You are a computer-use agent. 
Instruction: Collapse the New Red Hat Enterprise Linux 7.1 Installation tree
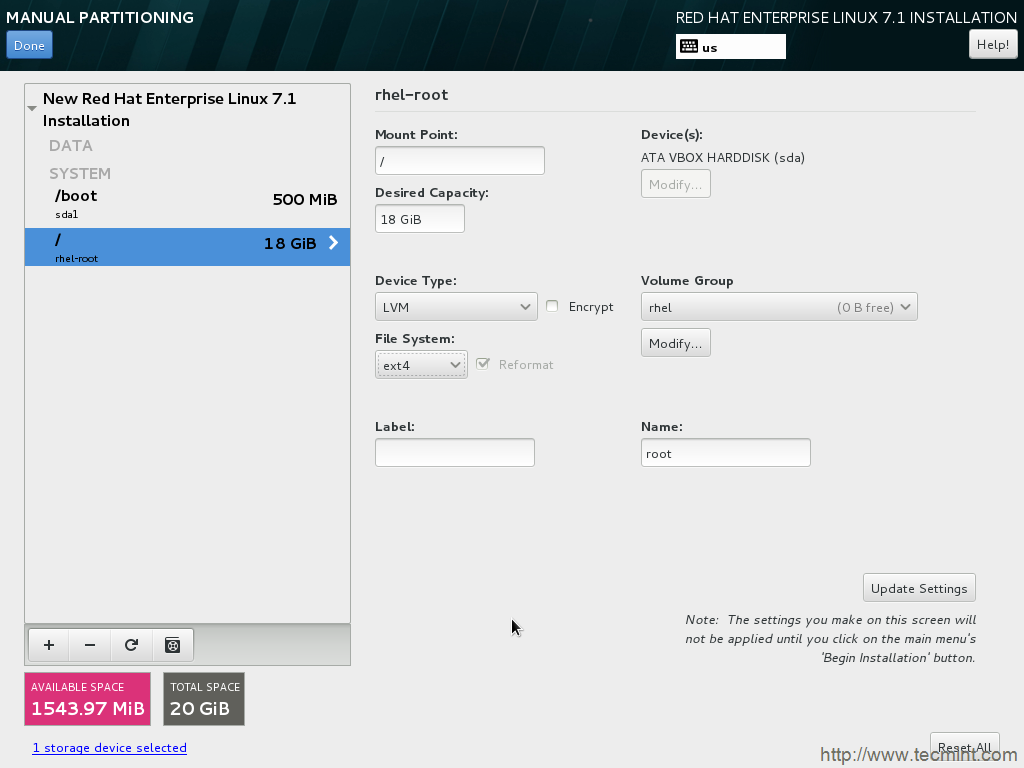pos(33,108)
